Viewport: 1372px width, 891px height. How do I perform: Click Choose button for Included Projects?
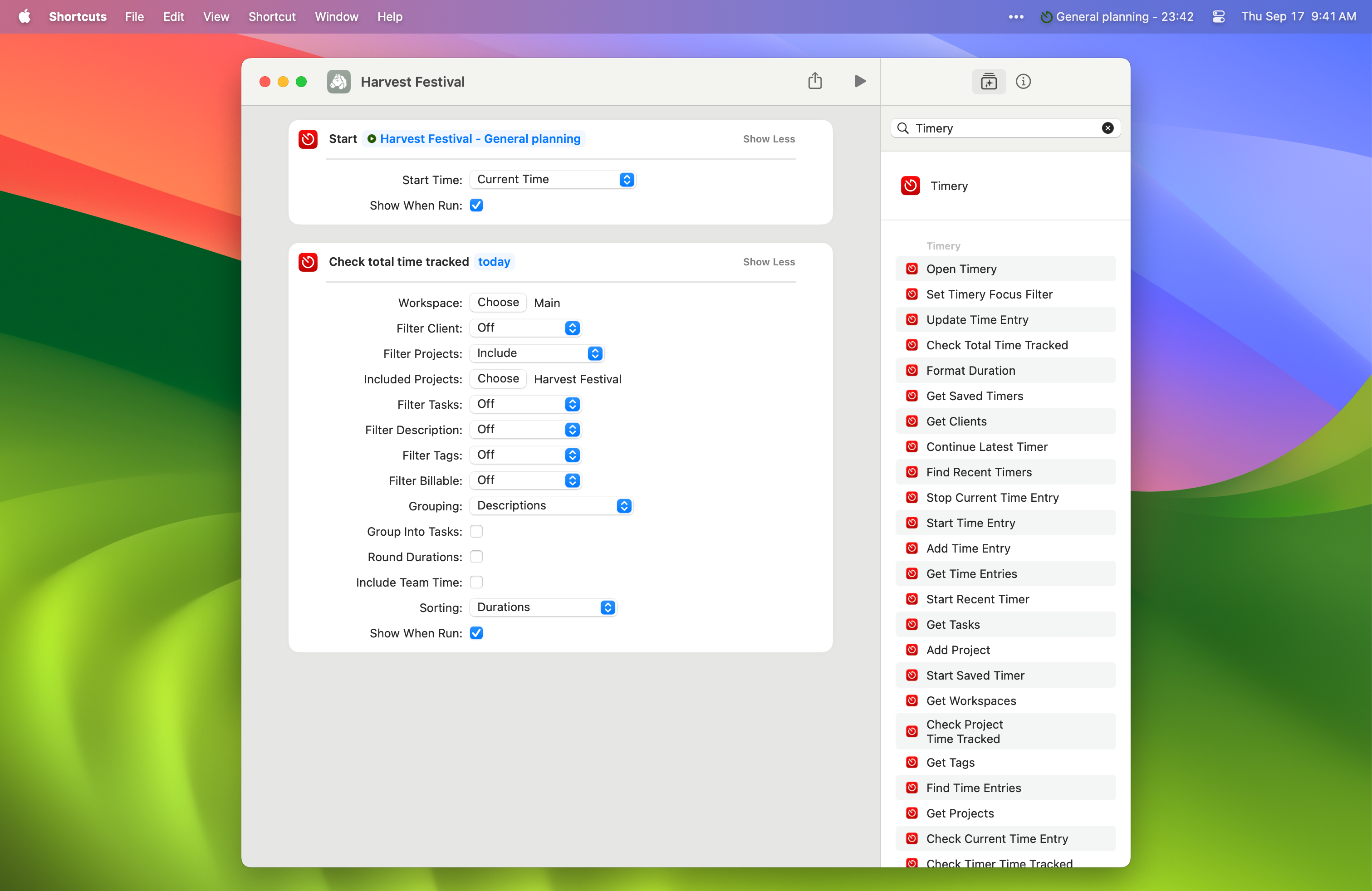(x=498, y=378)
